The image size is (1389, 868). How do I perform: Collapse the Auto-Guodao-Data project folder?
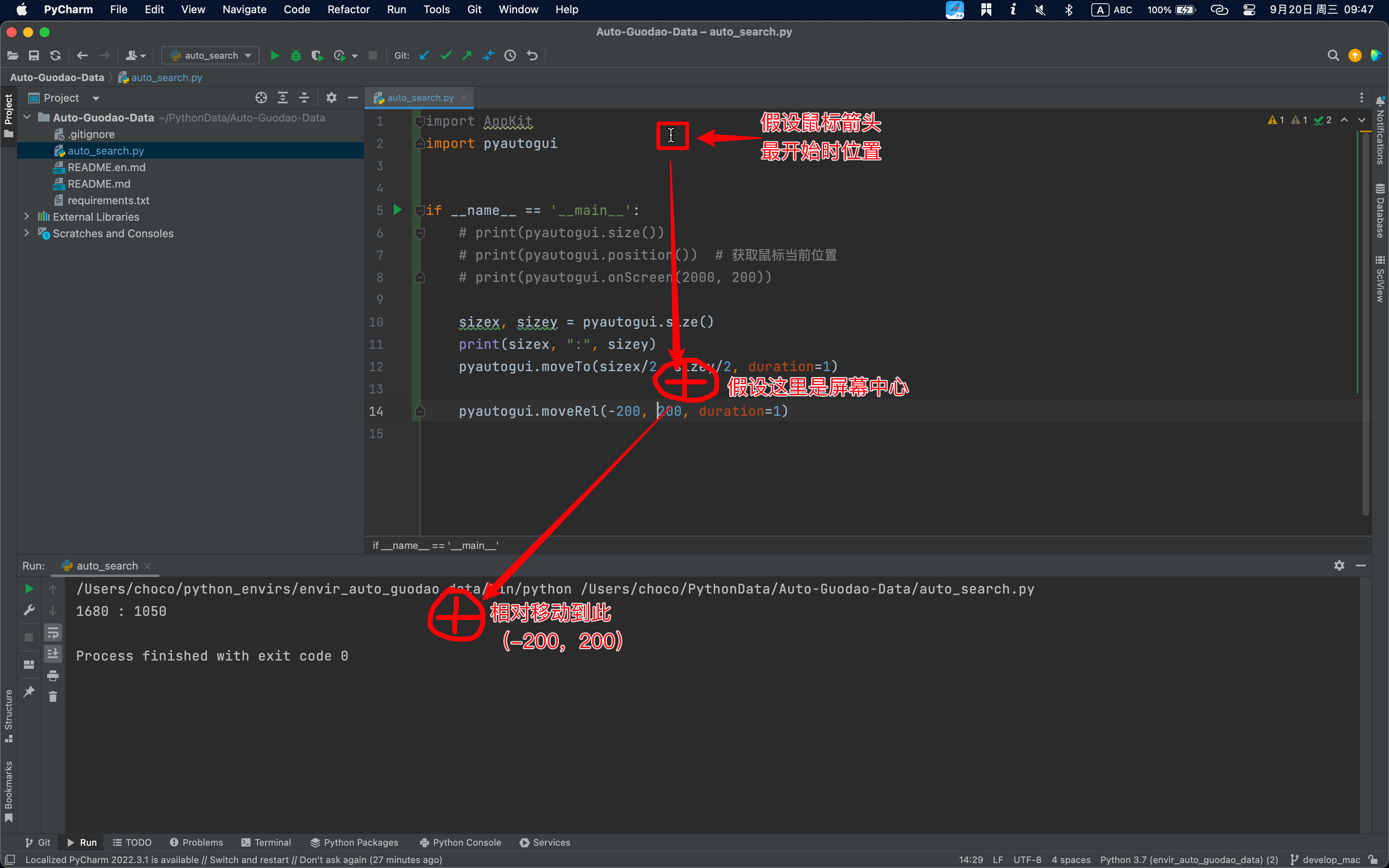tap(27, 117)
